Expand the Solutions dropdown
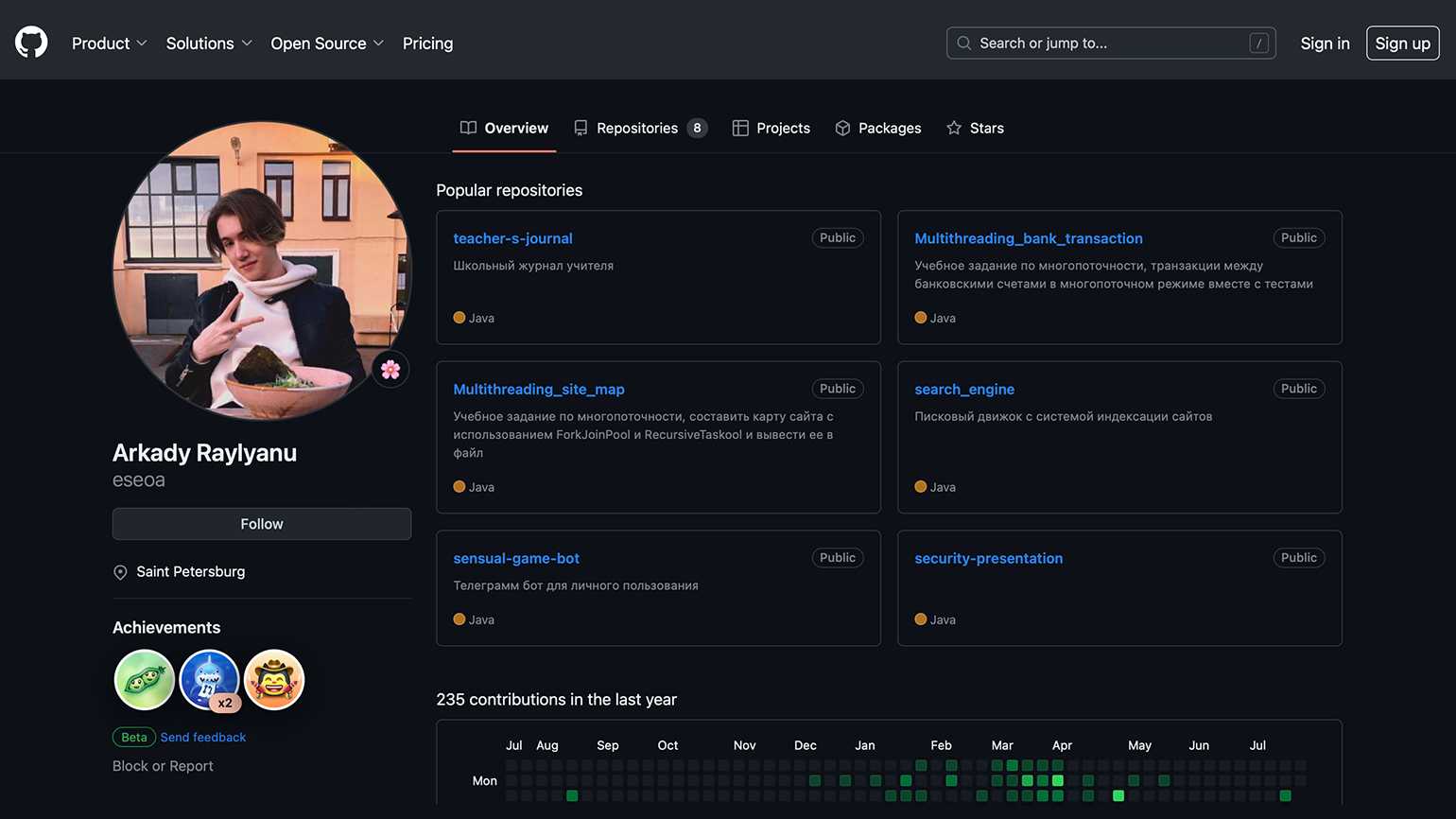Screen dimensions: 1456x819 pyautogui.click(x=209, y=44)
